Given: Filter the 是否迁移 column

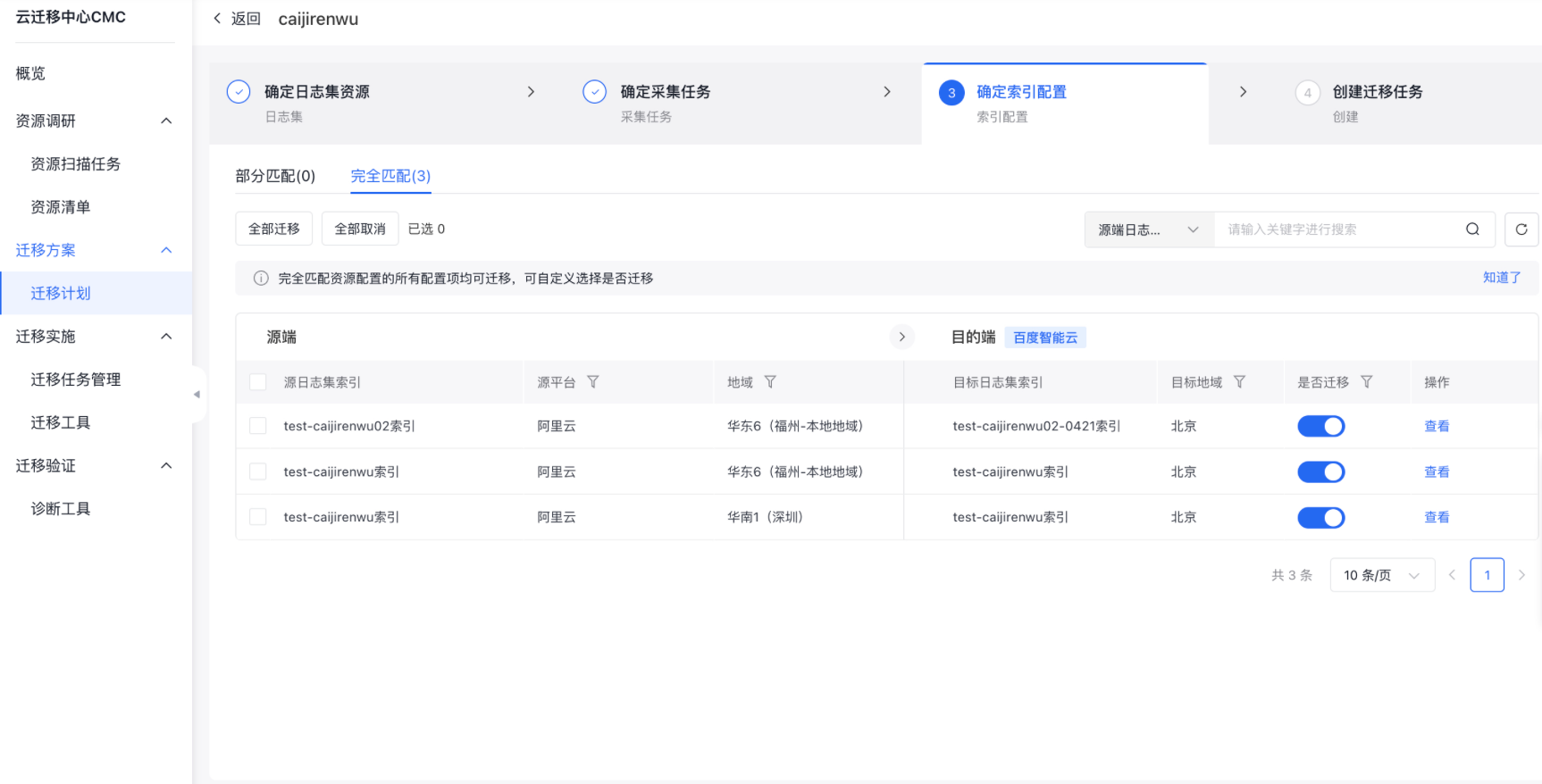Looking at the screenshot, I should point(1366,382).
